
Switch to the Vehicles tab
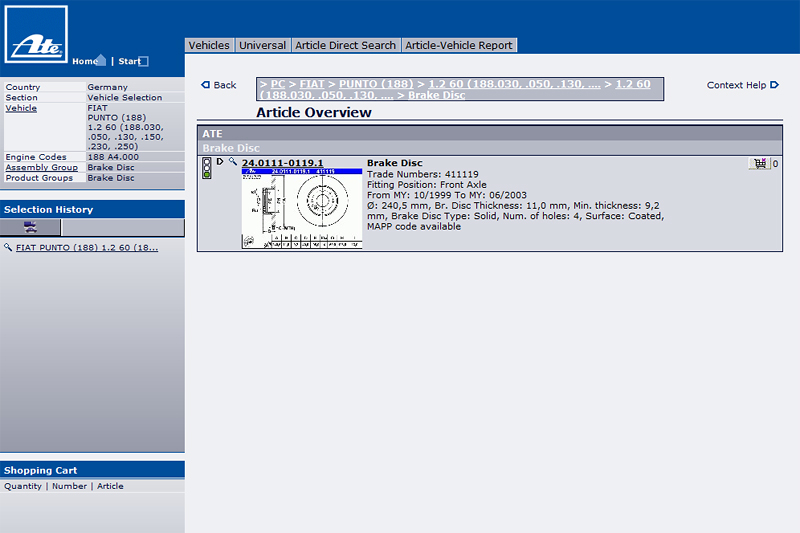209,45
